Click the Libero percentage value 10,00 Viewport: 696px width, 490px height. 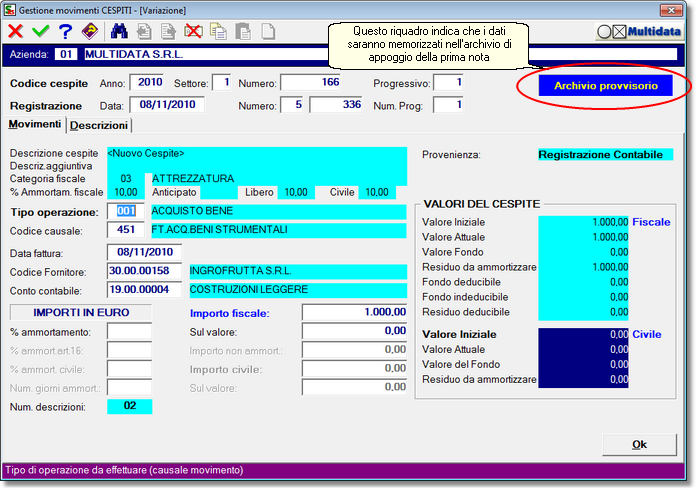point(296,192)
